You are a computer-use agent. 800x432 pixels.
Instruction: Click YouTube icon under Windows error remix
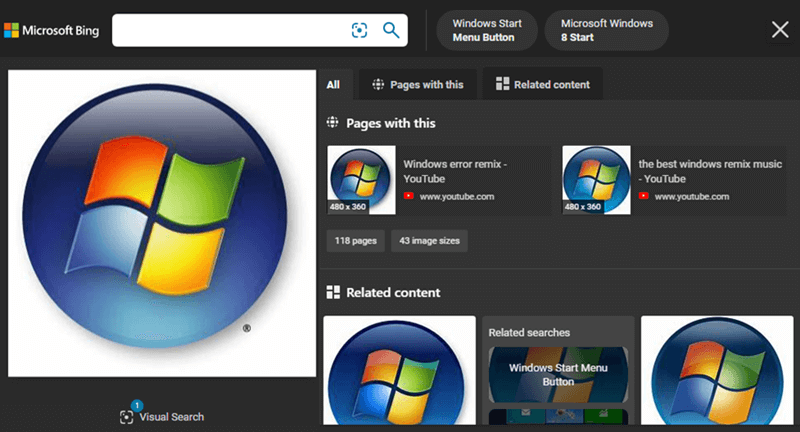409,197
